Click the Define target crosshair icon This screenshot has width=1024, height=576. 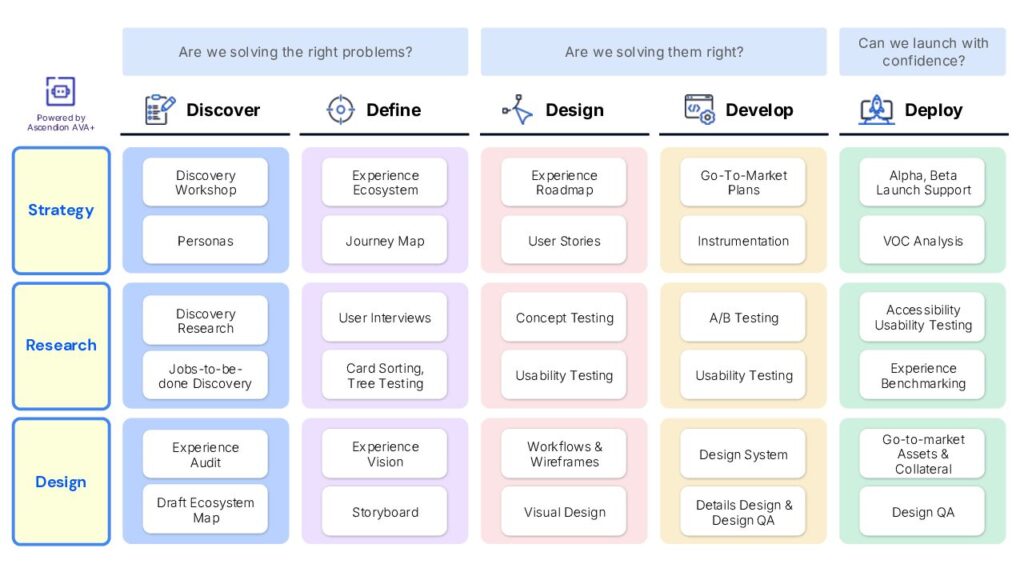340,110
